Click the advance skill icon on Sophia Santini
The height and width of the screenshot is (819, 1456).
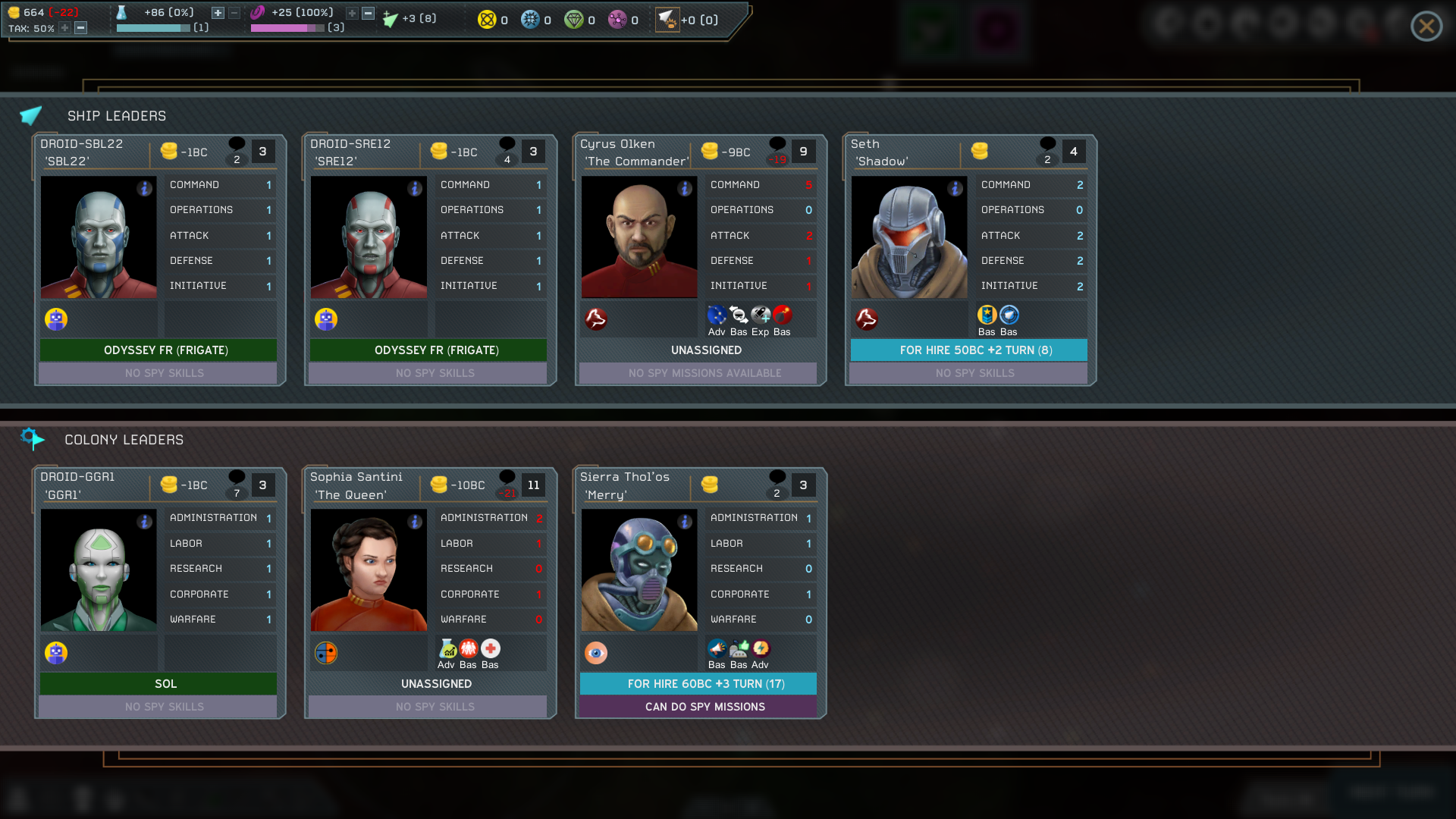447,649
